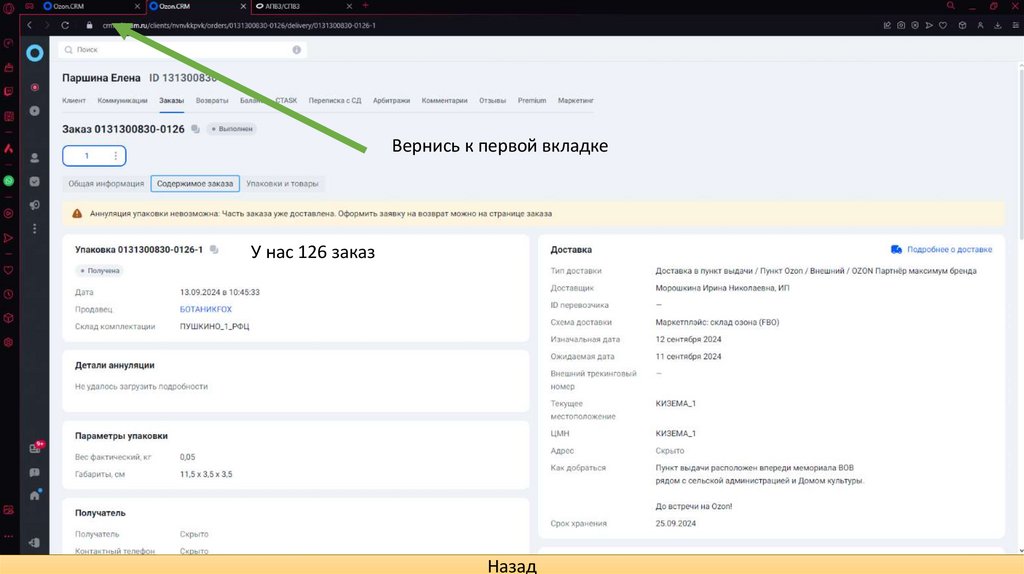This screenshot has height=574, width=1024.
Task: Open the clock history icon in browser sidebar
Action: [8, 295]
